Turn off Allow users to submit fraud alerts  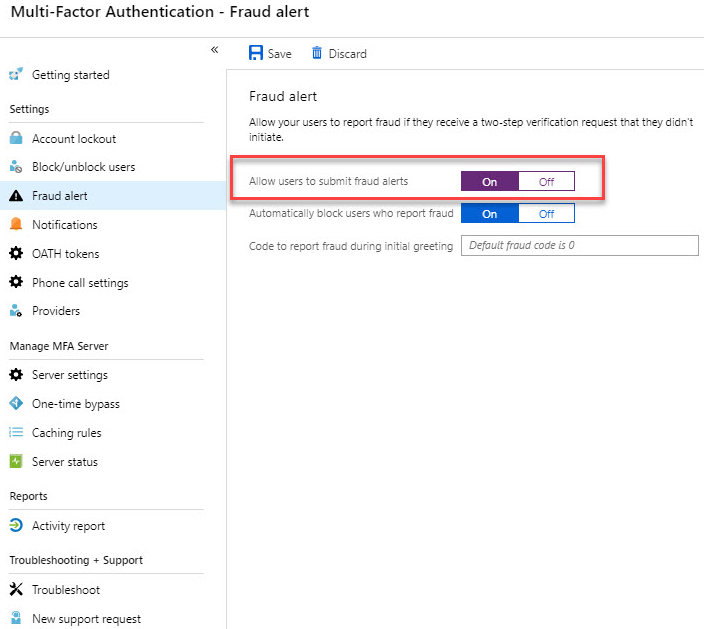pos(546,181)
